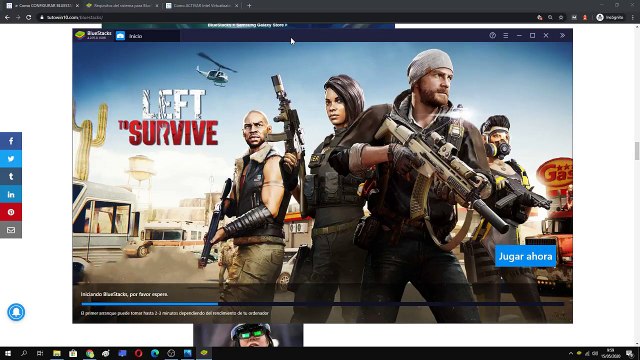Image resolution: width=640 pixels, height=360 pixels.
Task: Expand BlueStacks side toolbar double-arrow
Action: [x=562, y=36]
